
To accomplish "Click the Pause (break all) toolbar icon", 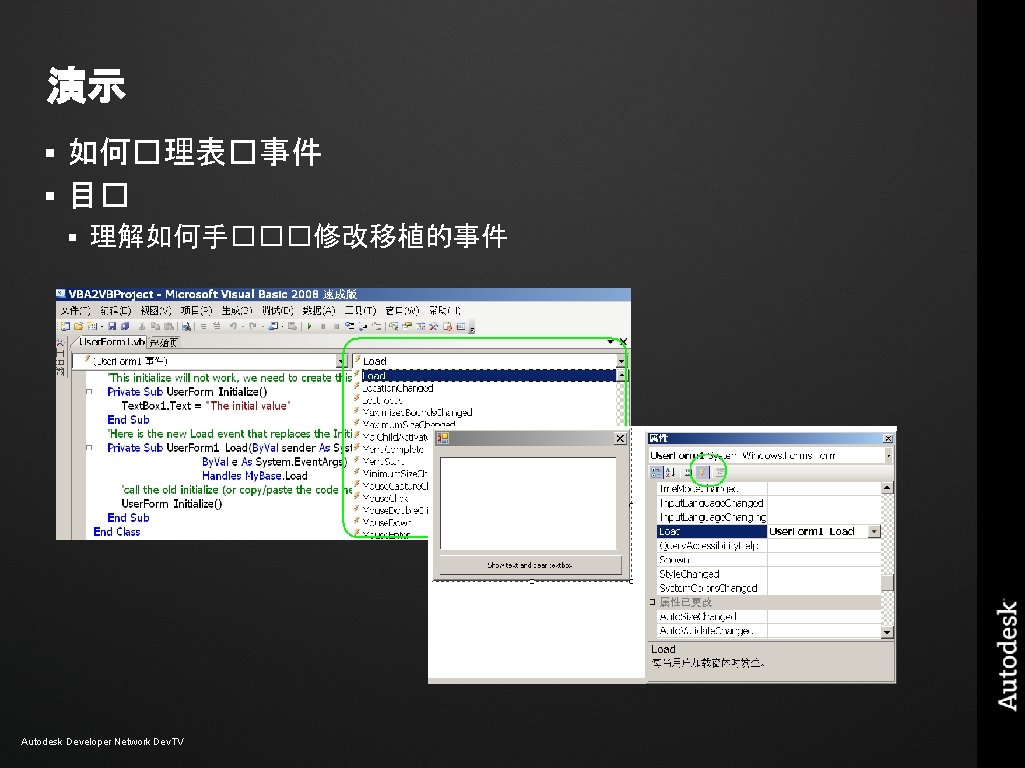I will [323, 326].
